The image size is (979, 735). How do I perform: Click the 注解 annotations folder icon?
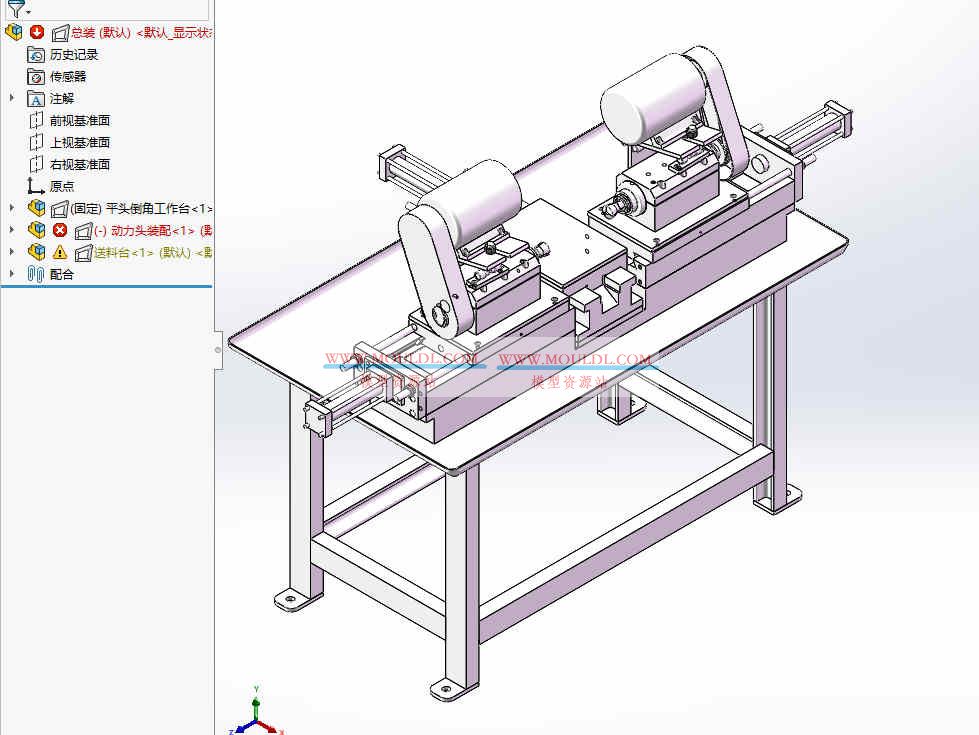tap(36, 98)
